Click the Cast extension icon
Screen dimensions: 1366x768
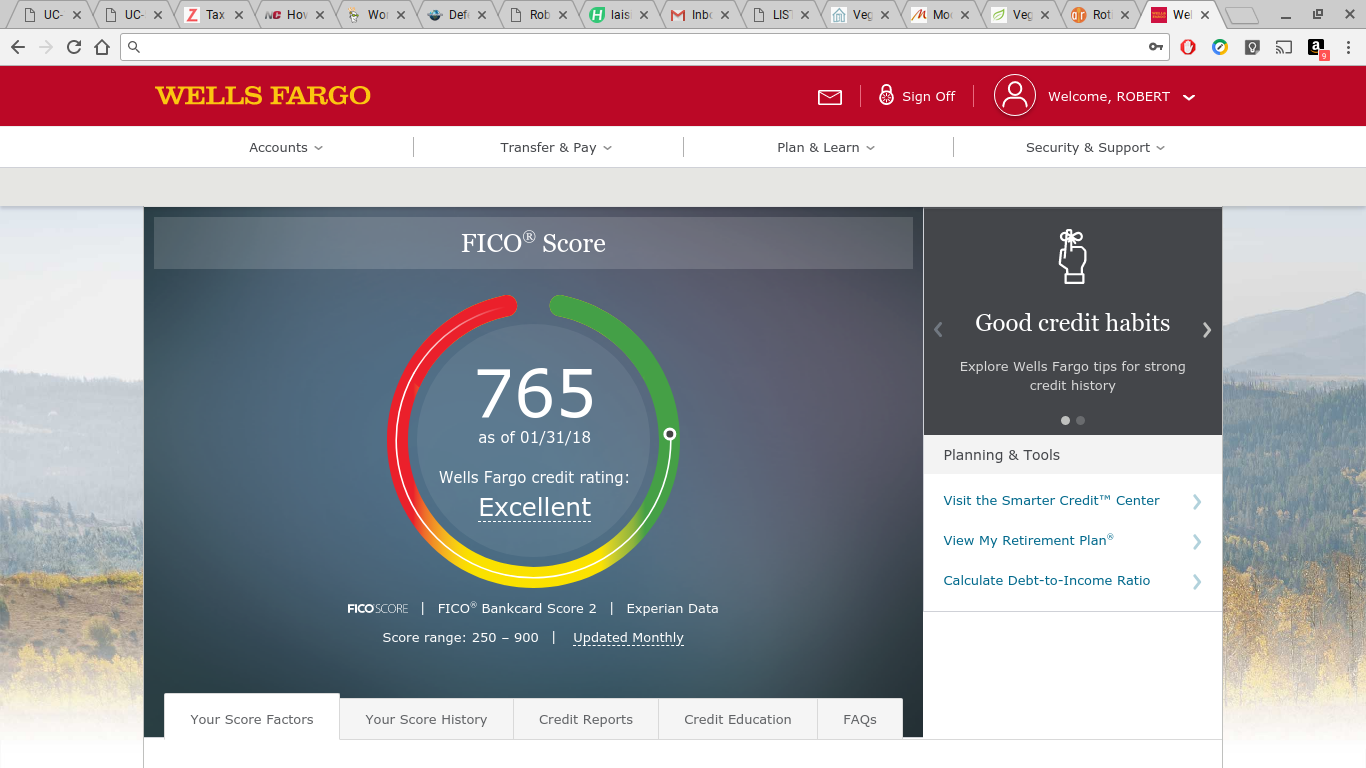coord(1284,47)
